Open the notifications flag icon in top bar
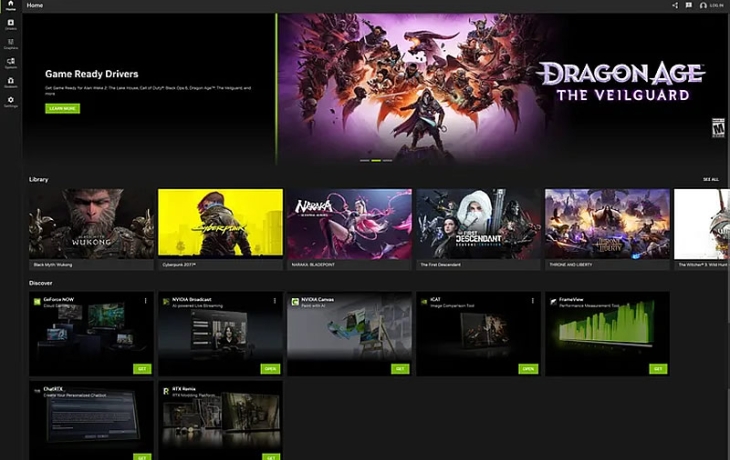Viewport: 730px width, 460px height. (689, 6)
